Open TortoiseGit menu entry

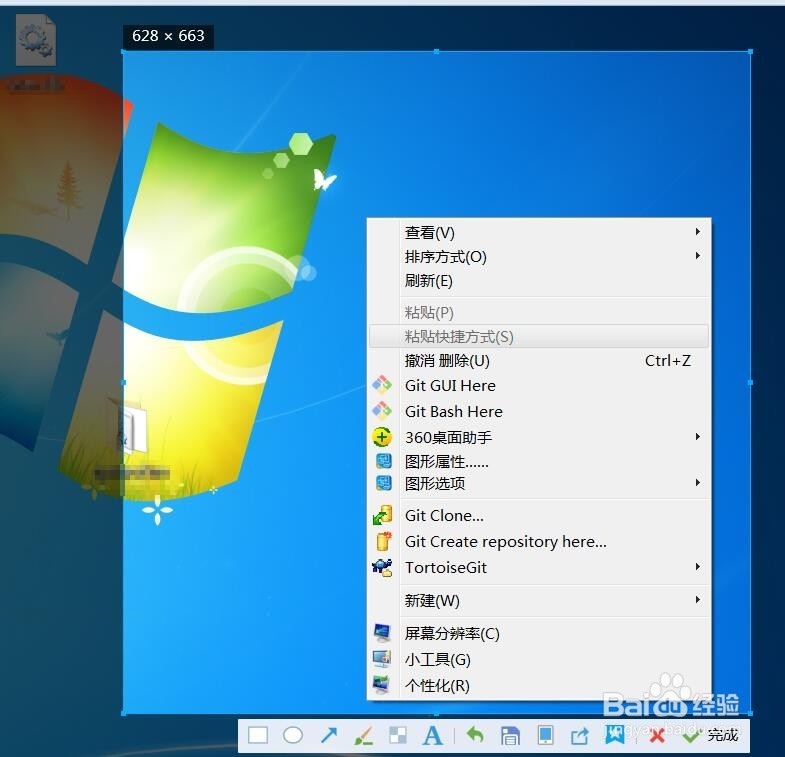[539, 568]
